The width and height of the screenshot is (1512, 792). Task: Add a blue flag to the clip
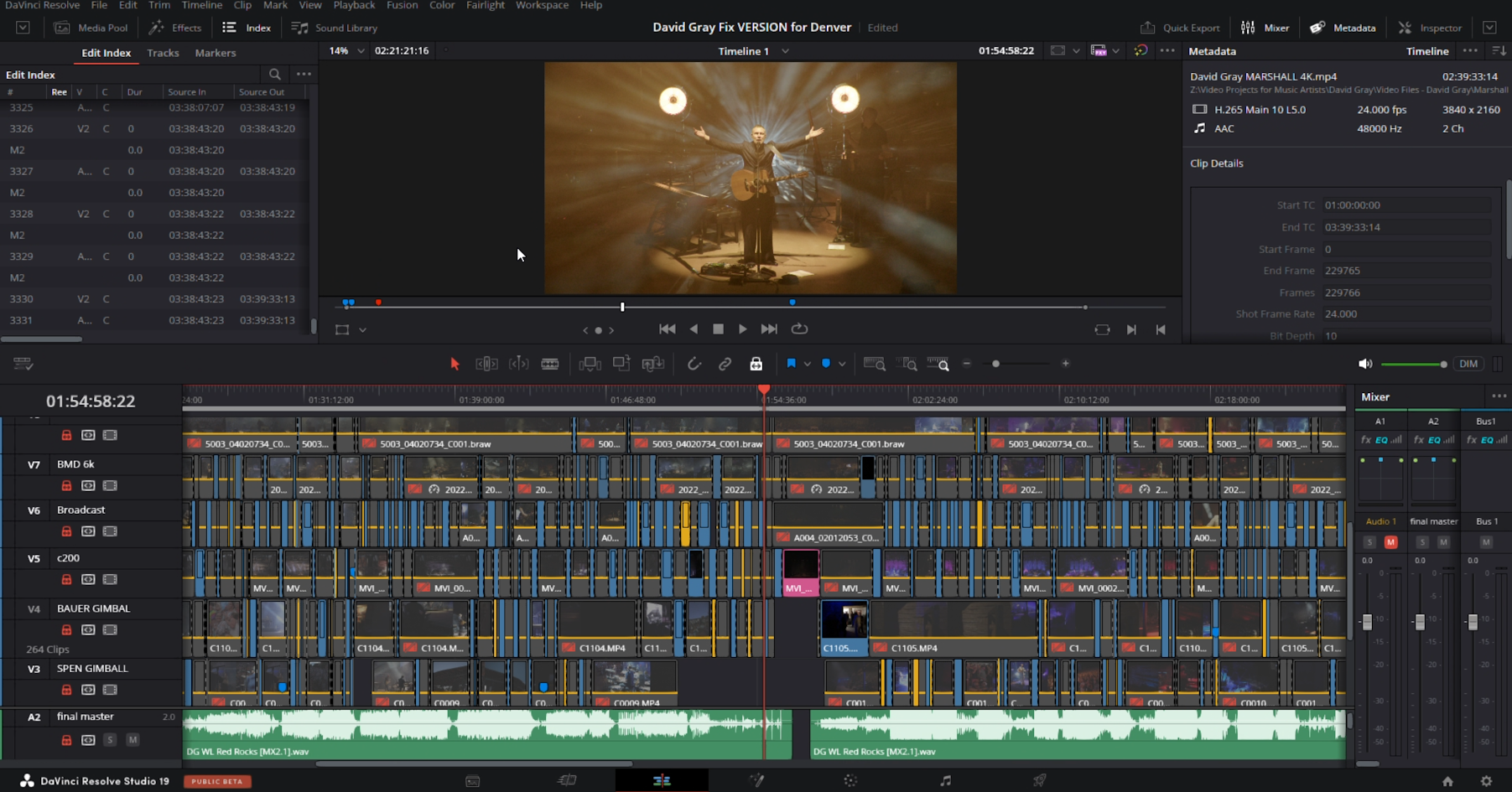tap(791, 363)
